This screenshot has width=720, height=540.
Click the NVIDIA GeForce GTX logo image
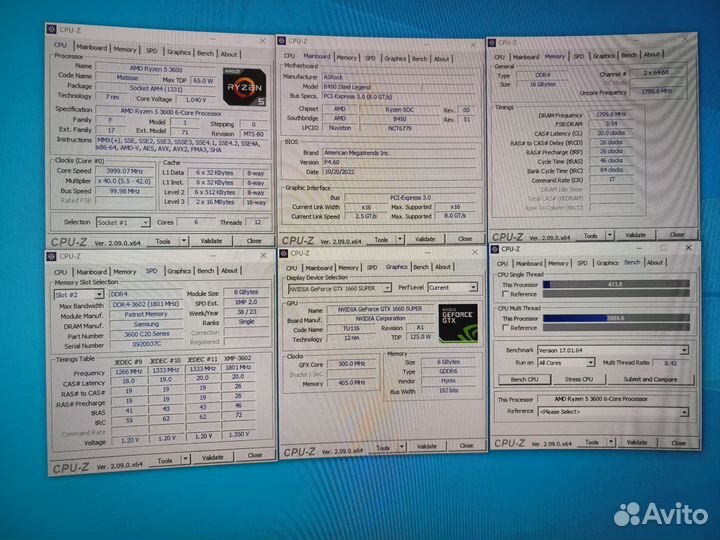click(458, 323)
